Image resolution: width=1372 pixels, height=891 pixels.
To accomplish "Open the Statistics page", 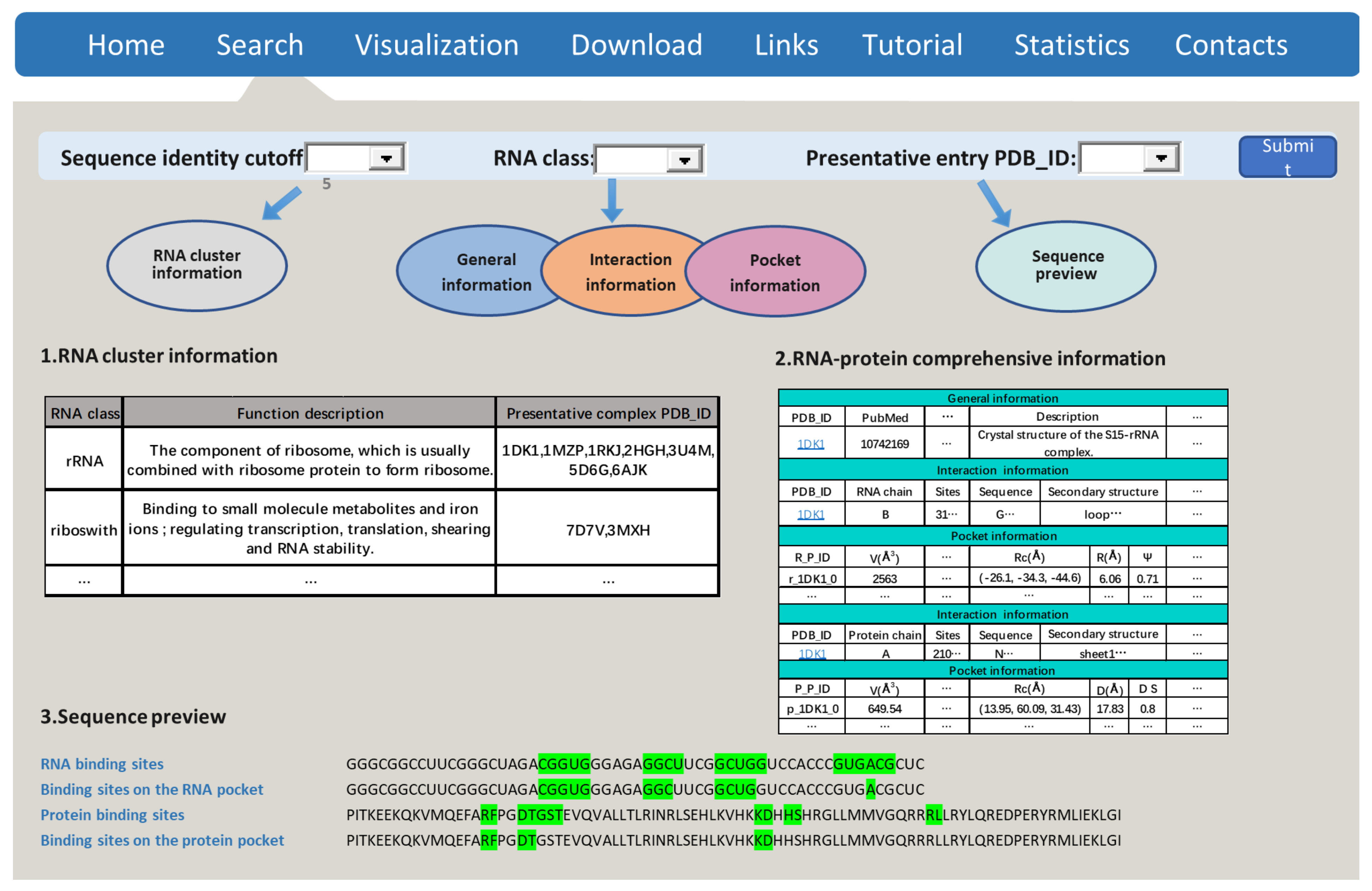I will click(1071, 45).
